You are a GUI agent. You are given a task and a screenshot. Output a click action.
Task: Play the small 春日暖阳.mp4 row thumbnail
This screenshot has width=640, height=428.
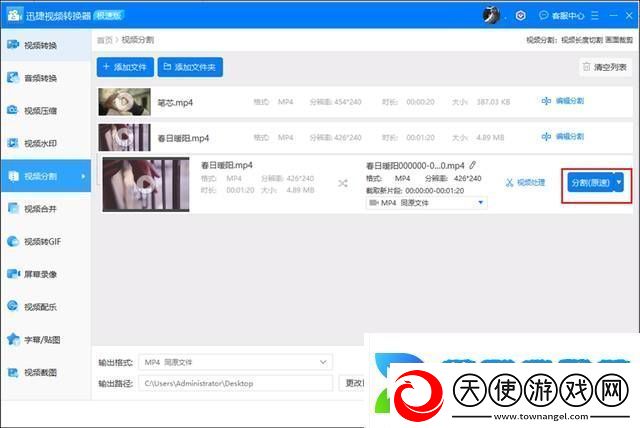pos(124,137)
